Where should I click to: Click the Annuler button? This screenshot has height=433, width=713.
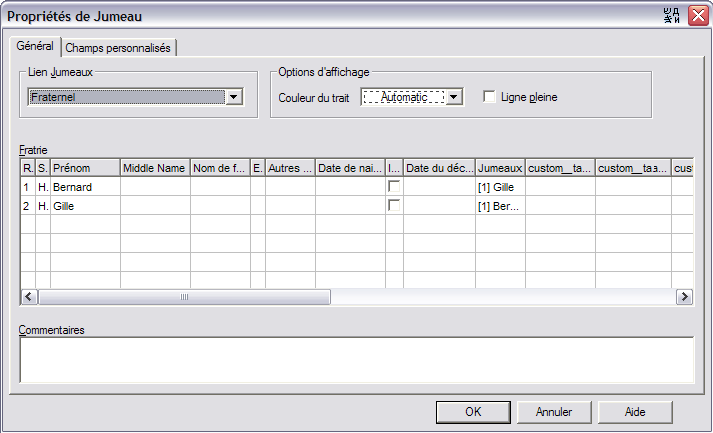554,412
